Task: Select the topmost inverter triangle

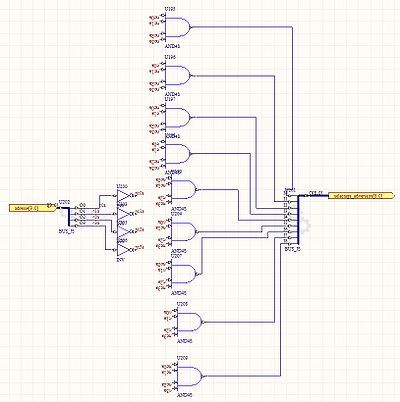Action: click(122, 196)
